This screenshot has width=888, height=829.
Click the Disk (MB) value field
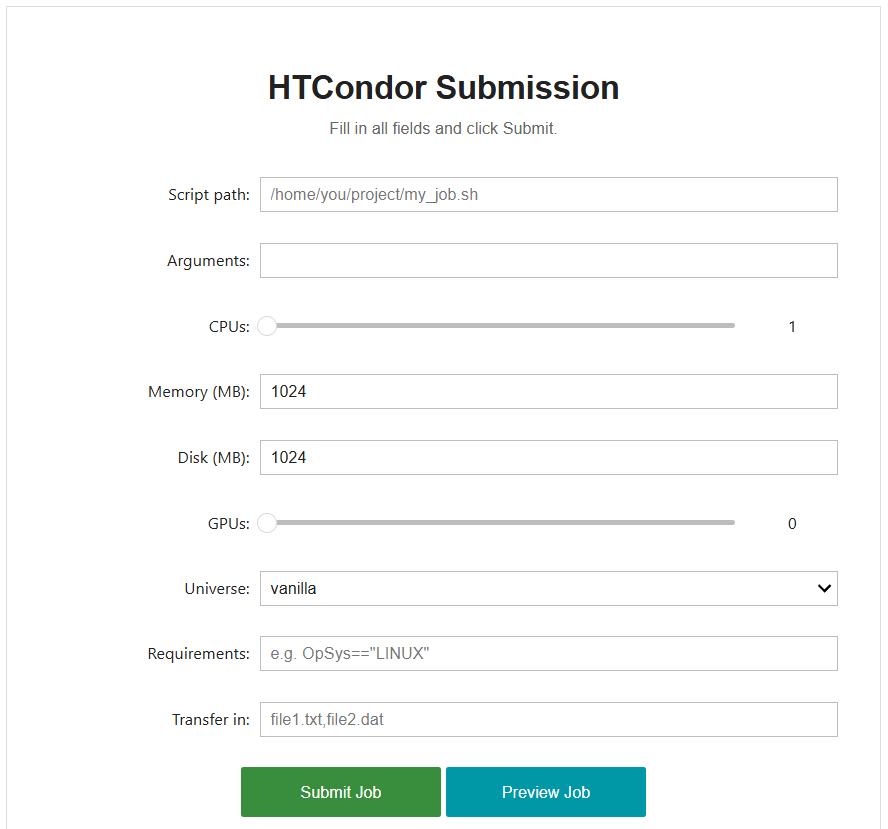coord(548,457)
